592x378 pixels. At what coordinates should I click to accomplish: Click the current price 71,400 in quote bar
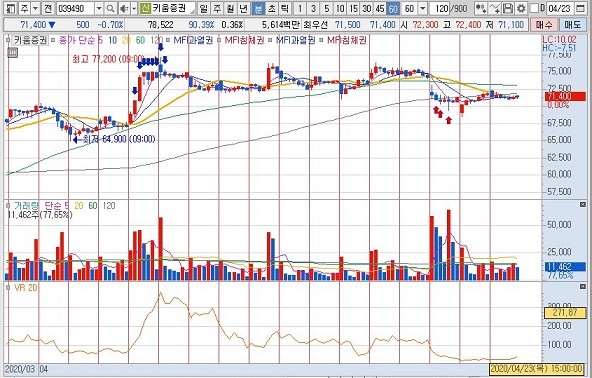click(x=33, y=25)
